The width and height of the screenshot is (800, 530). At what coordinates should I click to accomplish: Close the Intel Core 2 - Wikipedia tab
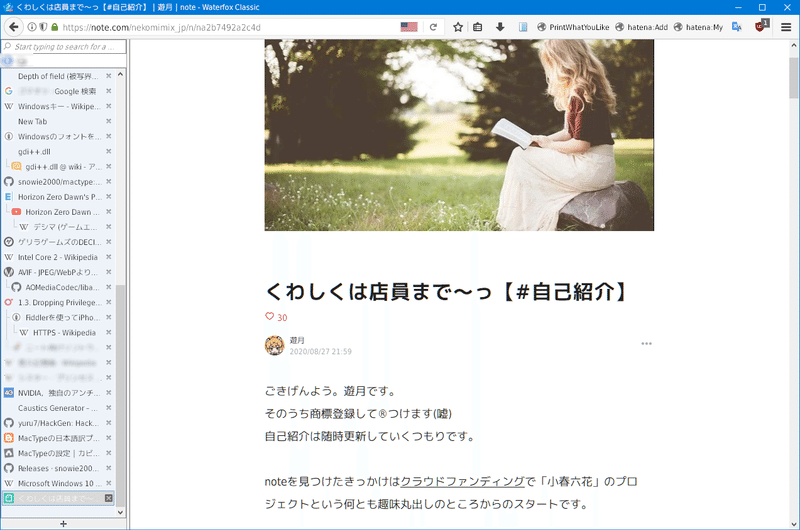pos(109,257)
